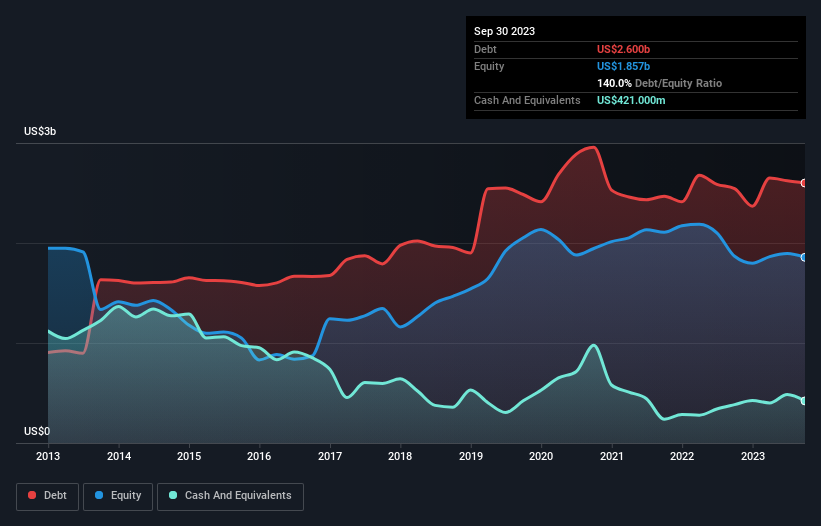Viewport: 821px width, 526px height.
Task: Click the red Debt endpoint marker
Action: pyautogui.click(x=804, y=183)
